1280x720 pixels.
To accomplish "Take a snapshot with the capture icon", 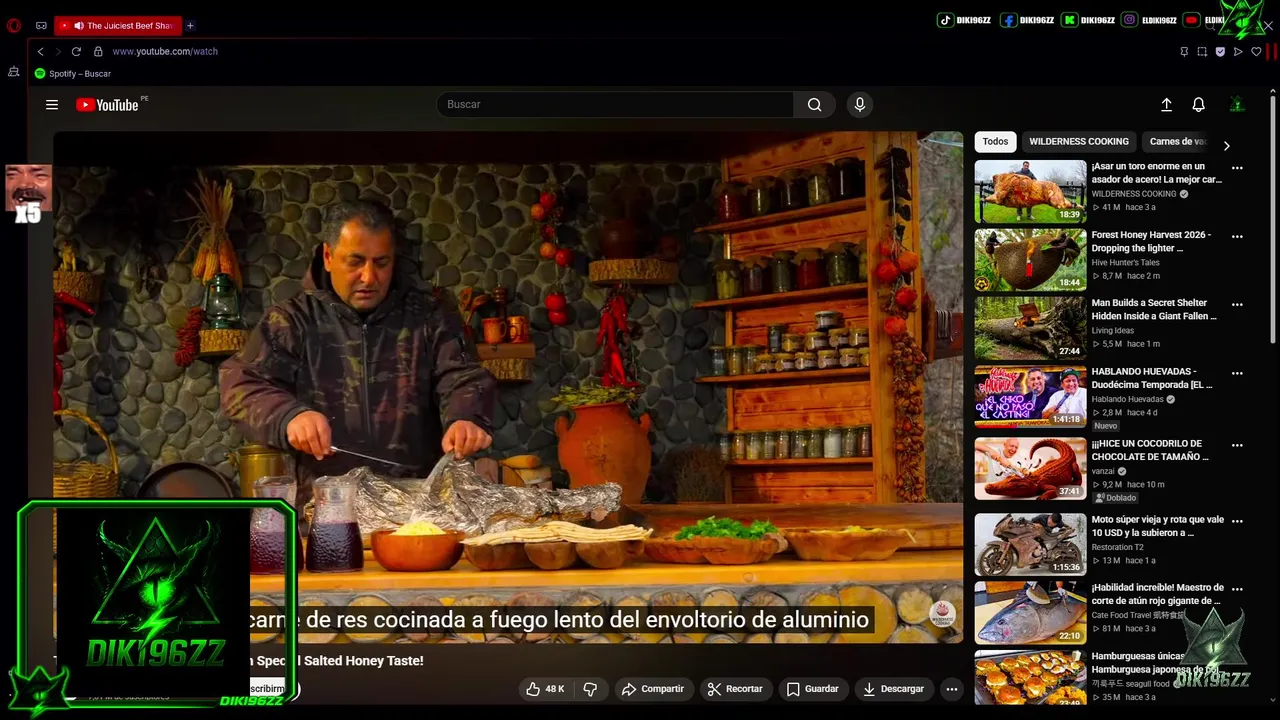I will coord(1202,51).
